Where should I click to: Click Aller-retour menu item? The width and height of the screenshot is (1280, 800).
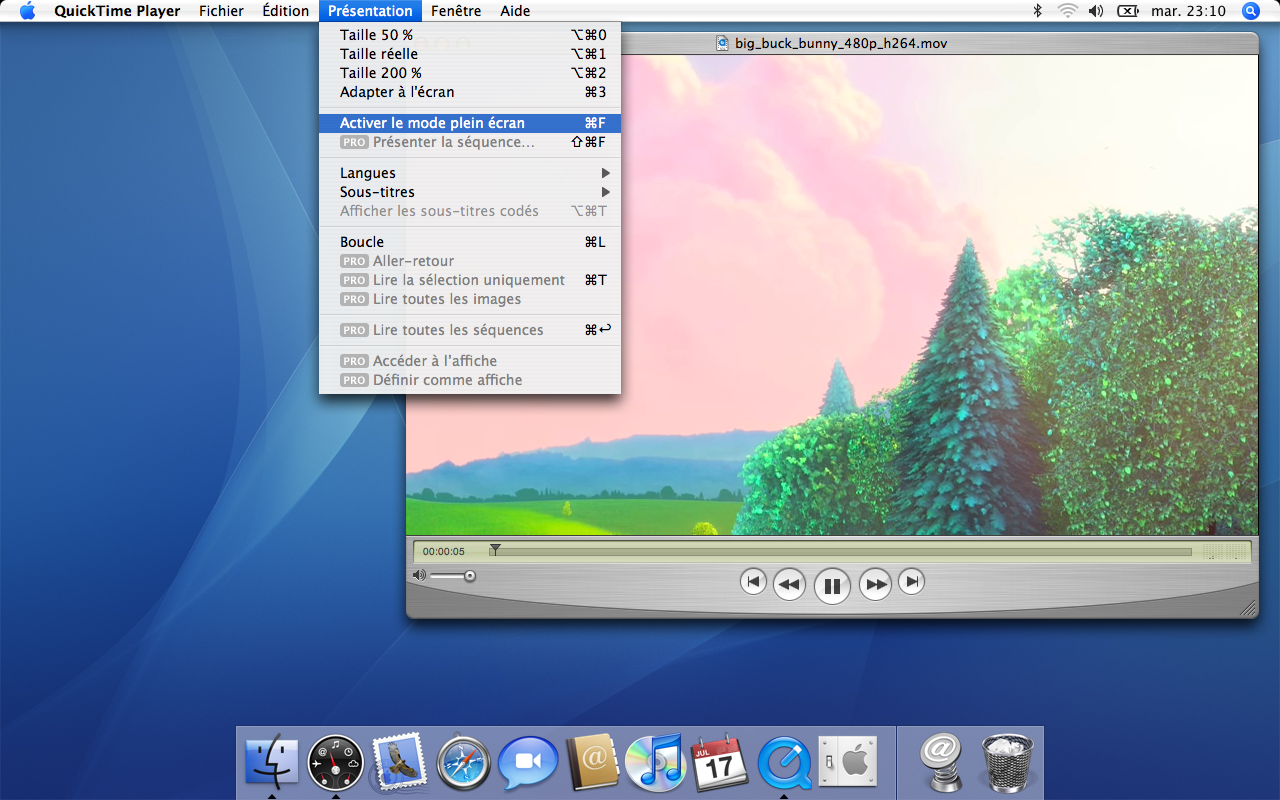click(x=470, y=261)
